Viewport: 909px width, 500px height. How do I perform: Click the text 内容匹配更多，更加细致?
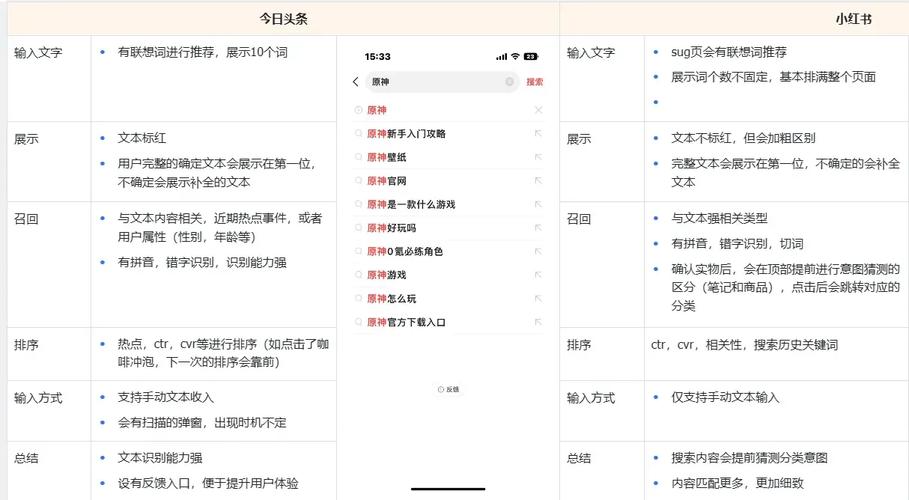tap(737, 483)
